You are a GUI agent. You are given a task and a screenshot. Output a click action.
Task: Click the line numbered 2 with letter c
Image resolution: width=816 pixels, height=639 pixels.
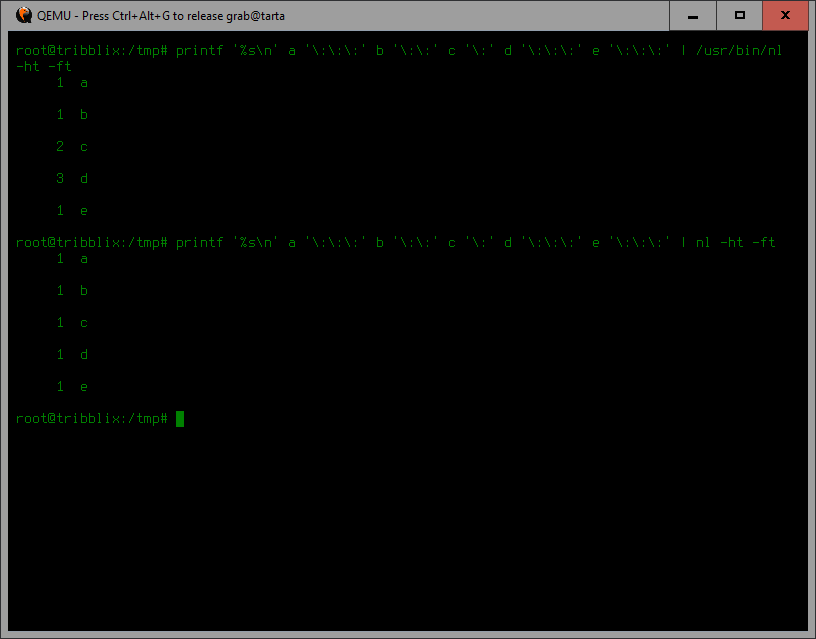pyautogui.click(x=72, y=147)
